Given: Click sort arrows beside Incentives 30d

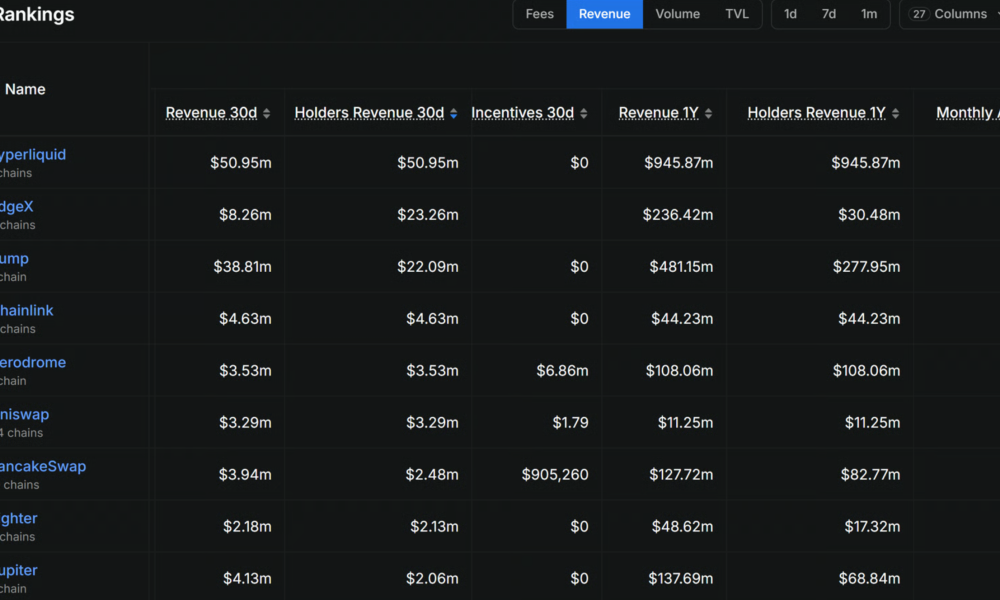Looking at the screenshot, I should [584, 113].
